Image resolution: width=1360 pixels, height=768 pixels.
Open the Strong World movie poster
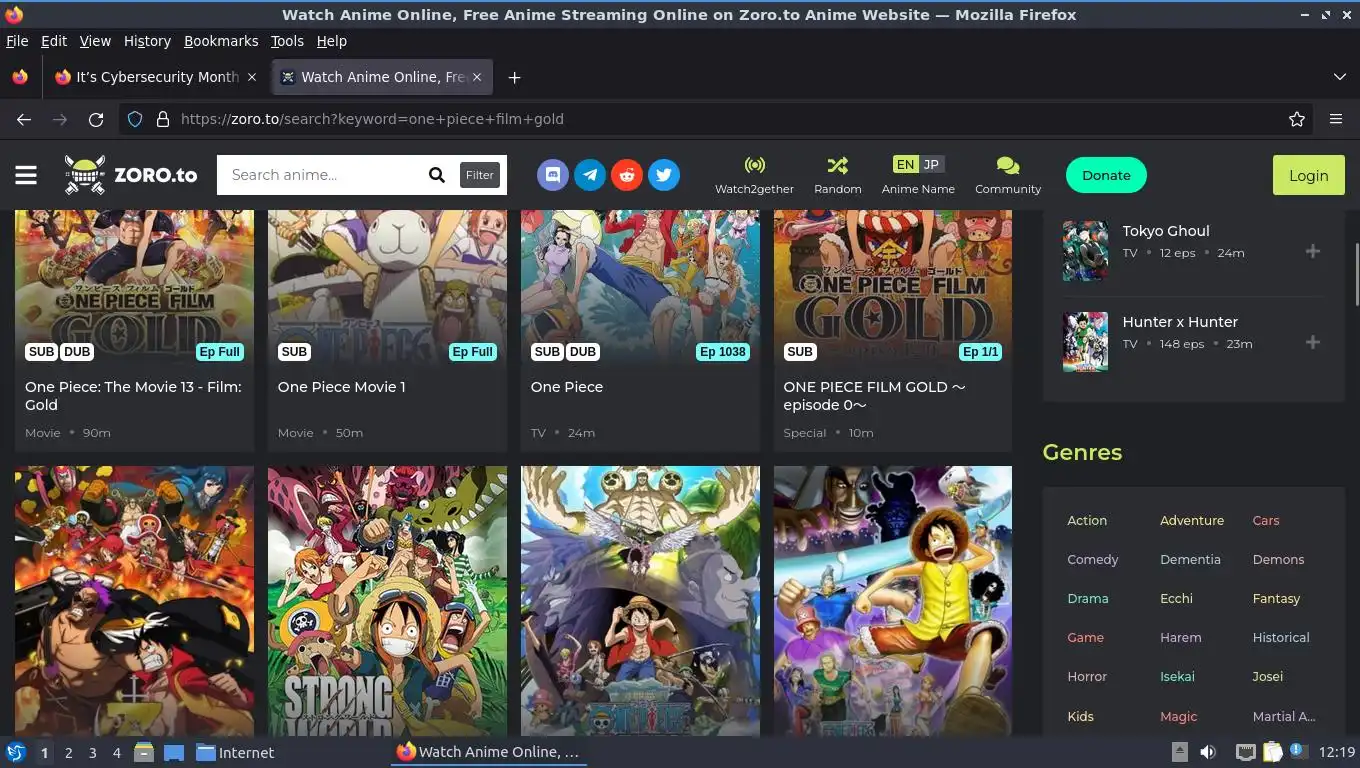pyautogui.click(x=387, y=601)
